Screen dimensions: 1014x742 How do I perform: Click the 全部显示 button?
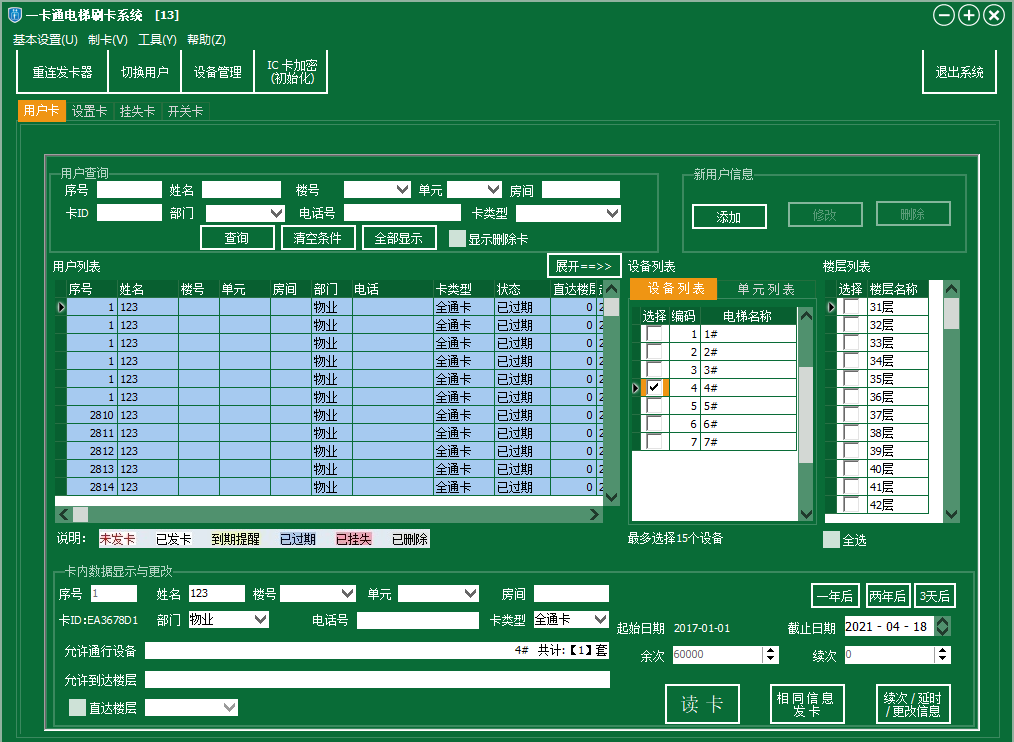399,238
